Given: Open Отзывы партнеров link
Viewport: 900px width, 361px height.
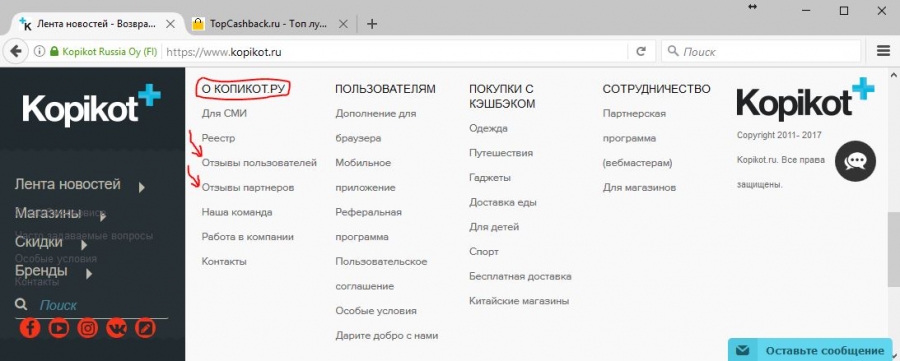Looking at the screenshot, I should point(248,188).
